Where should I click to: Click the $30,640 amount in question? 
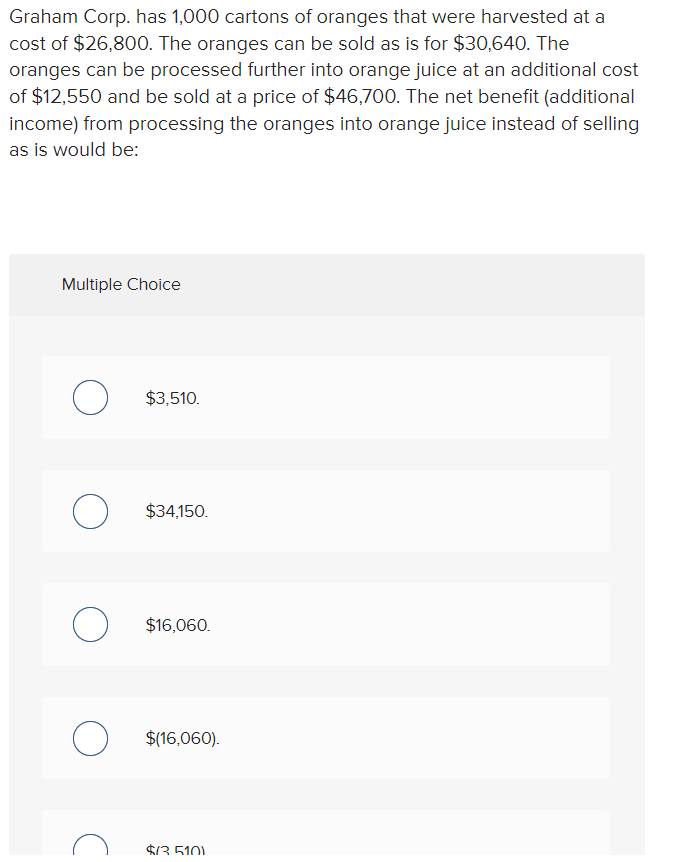[x=491, y=43]
